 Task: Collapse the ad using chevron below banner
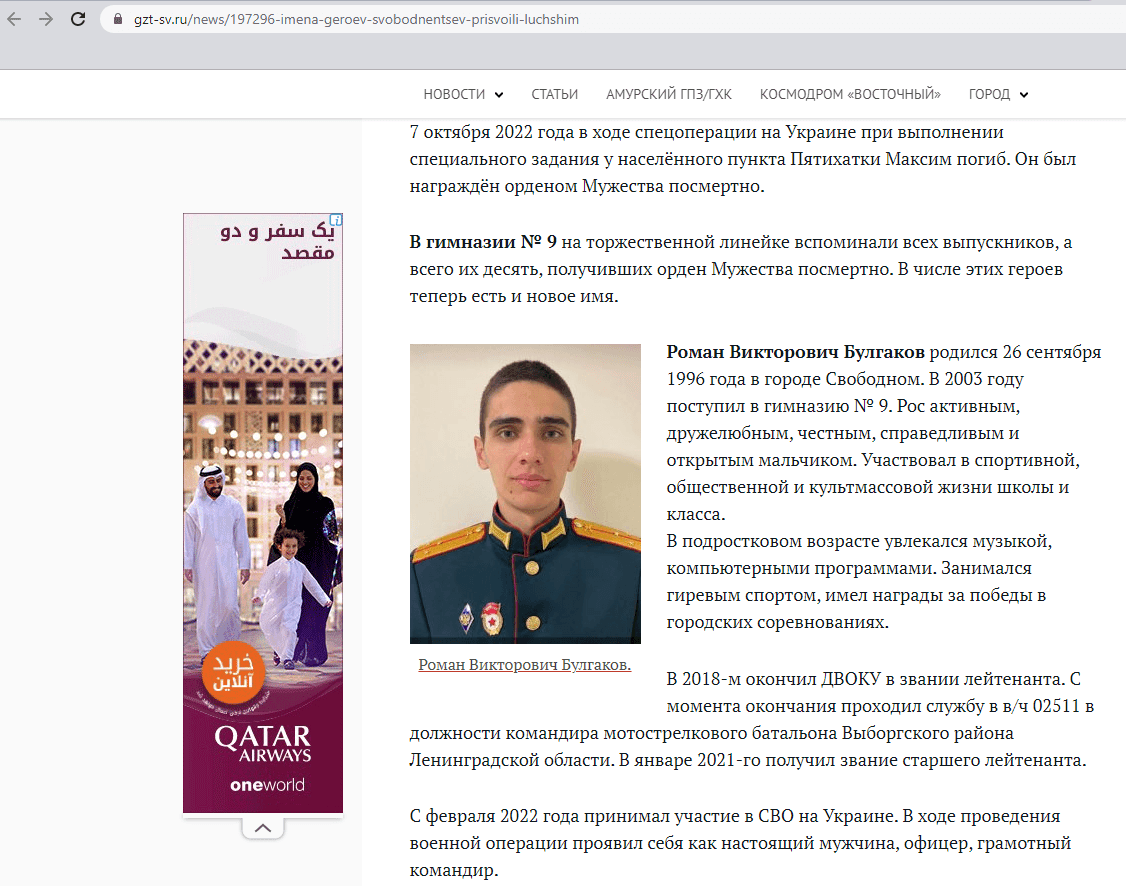(262, 828)
